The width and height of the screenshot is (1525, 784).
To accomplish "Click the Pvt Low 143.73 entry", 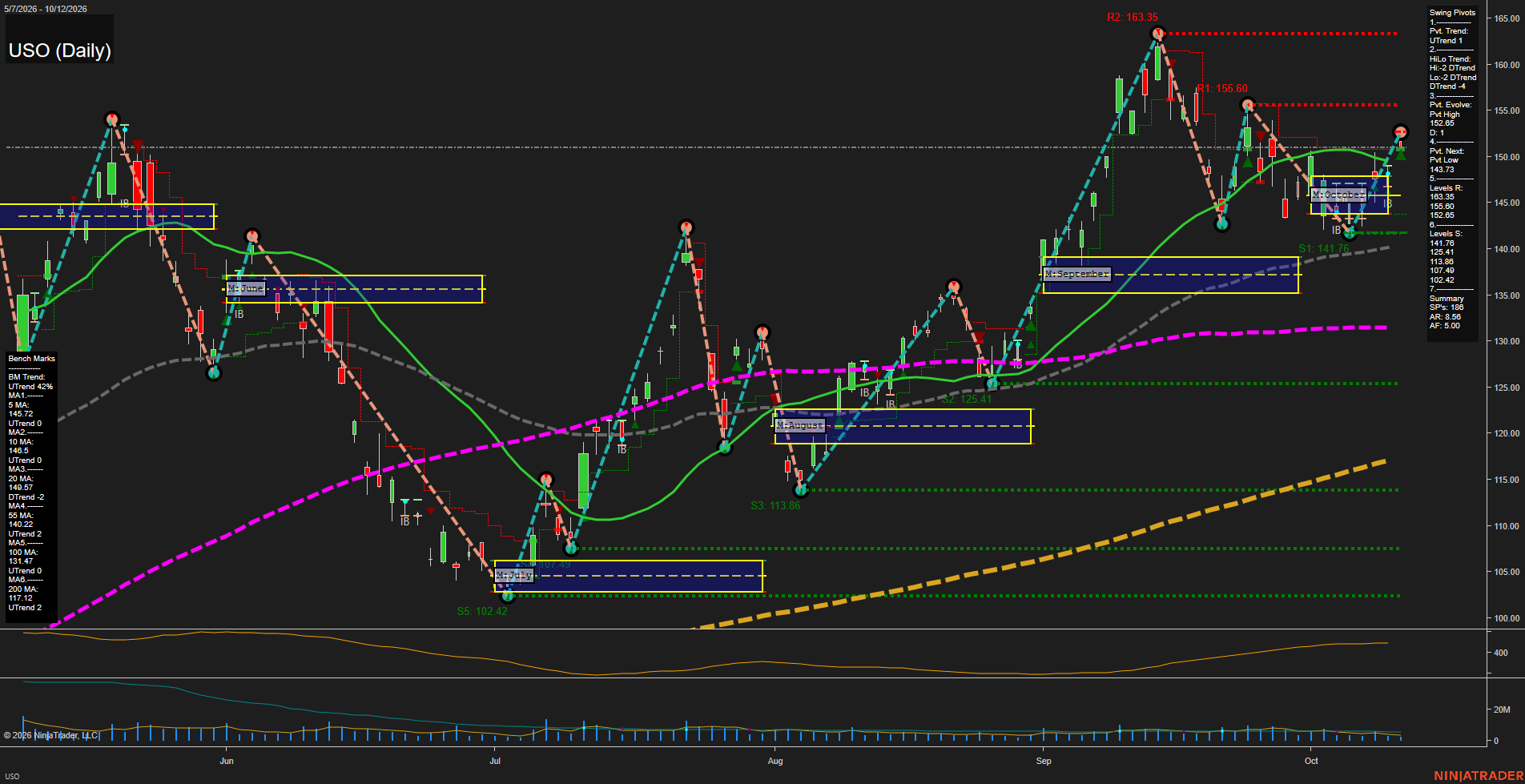I will pyautogui.click(x=1444, y=165).
